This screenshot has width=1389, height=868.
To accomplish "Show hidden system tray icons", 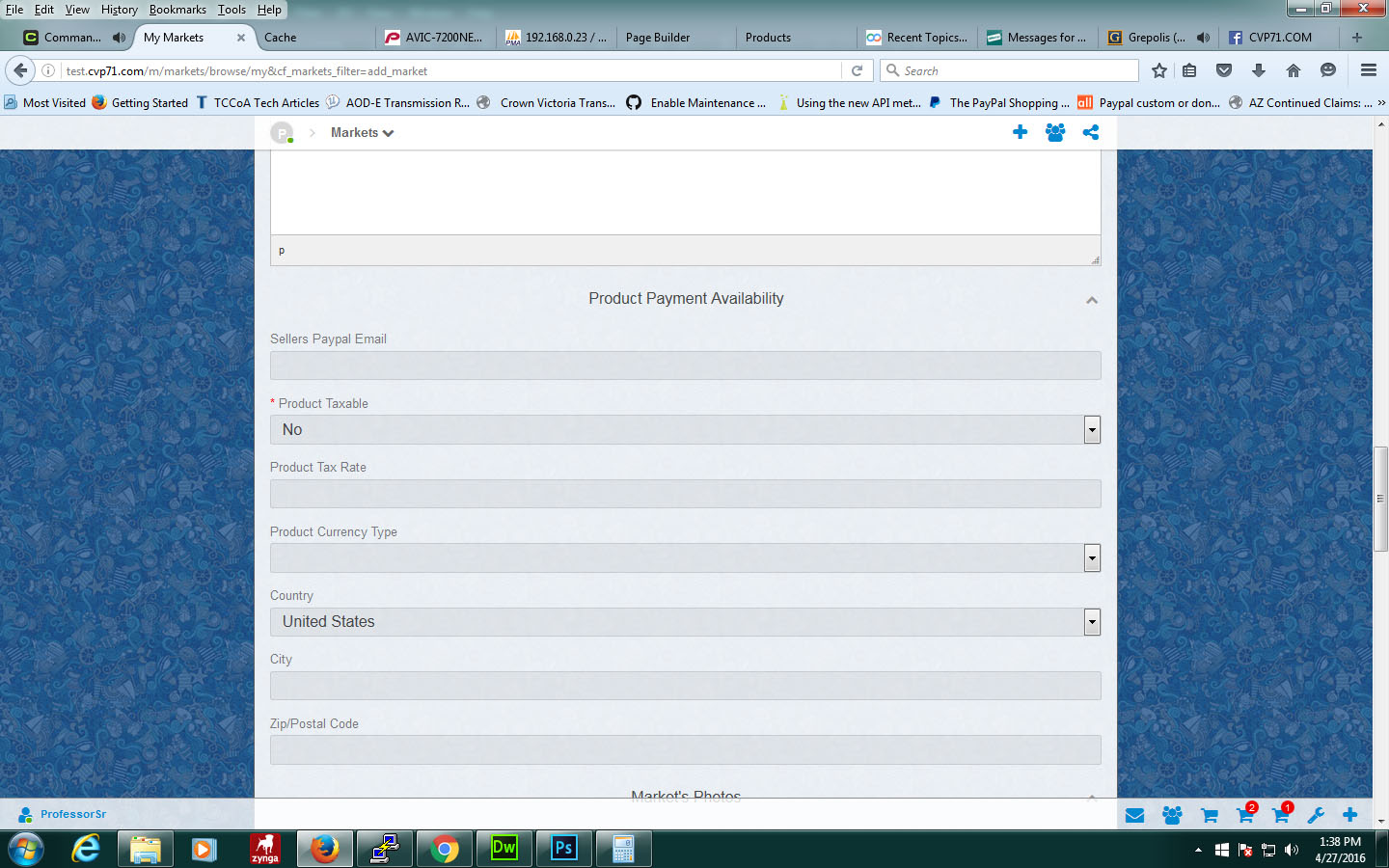I will [x=1198, y=850].
